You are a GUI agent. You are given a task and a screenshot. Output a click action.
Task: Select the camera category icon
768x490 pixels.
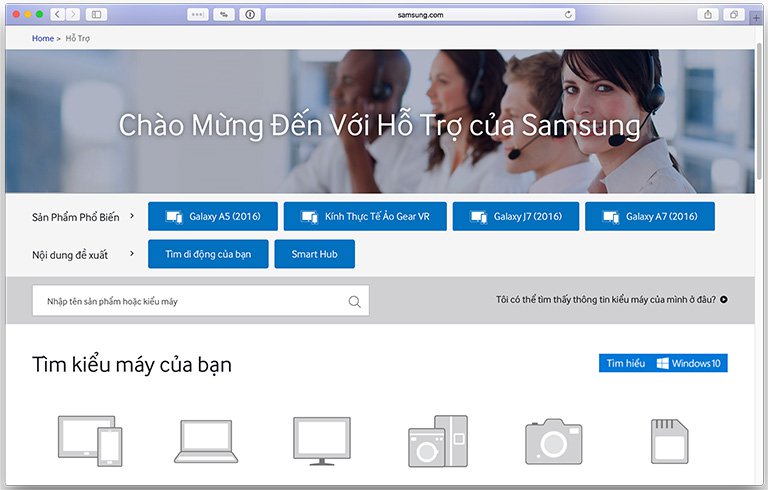click(x=553, y=441)
